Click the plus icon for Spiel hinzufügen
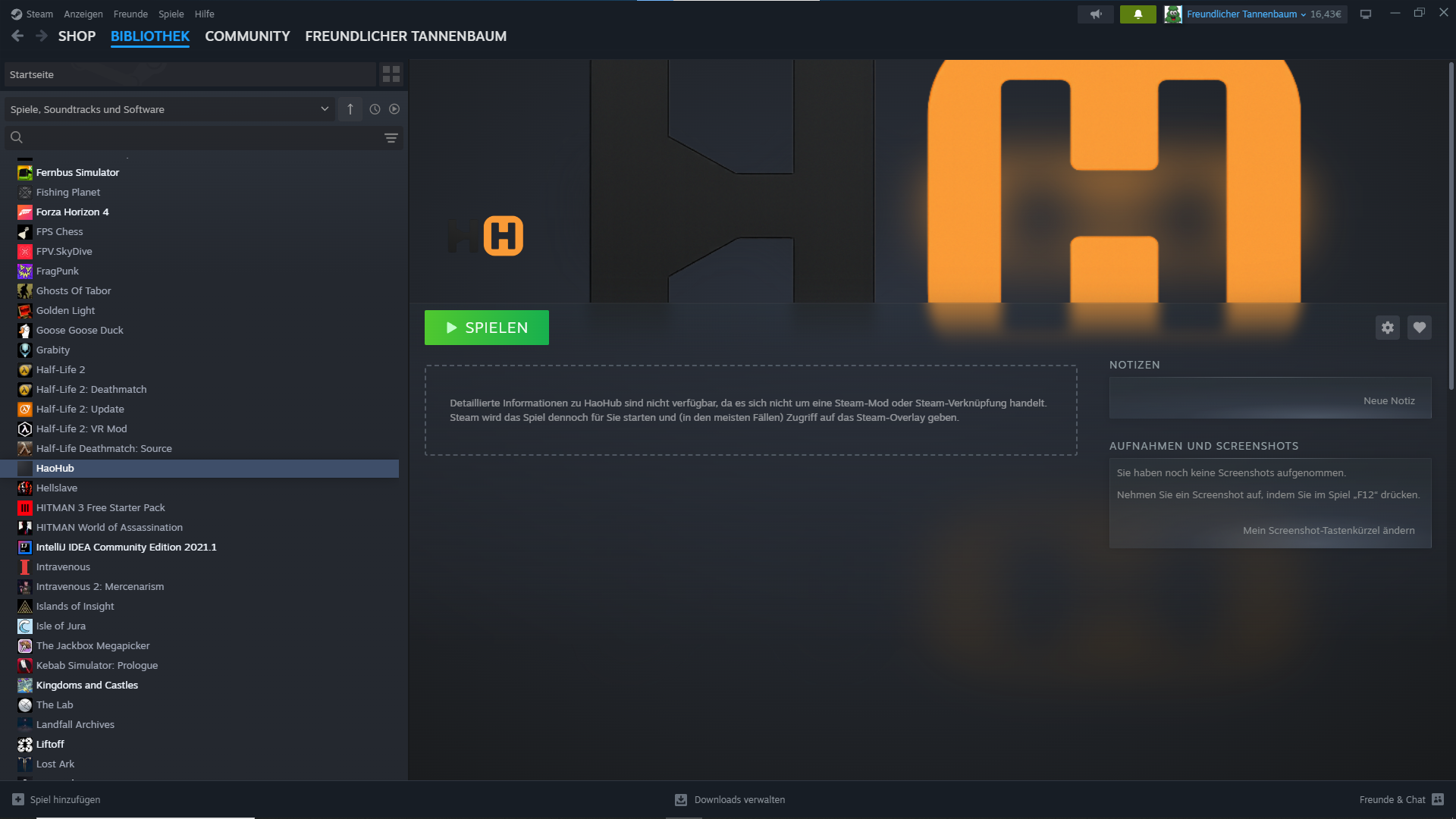 (x=18, y=799)
